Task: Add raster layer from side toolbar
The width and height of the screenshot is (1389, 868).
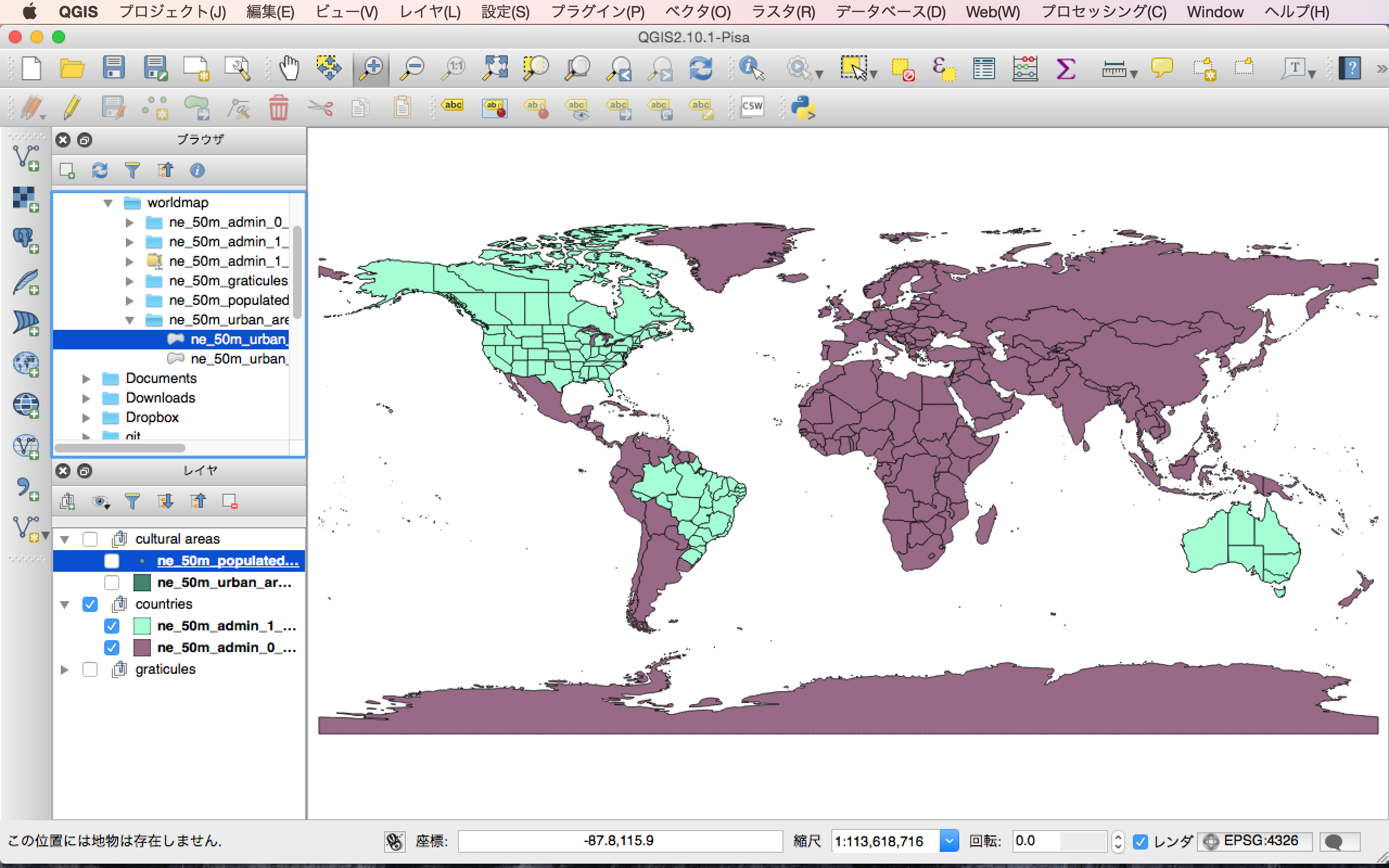Action: click(27, 199)
